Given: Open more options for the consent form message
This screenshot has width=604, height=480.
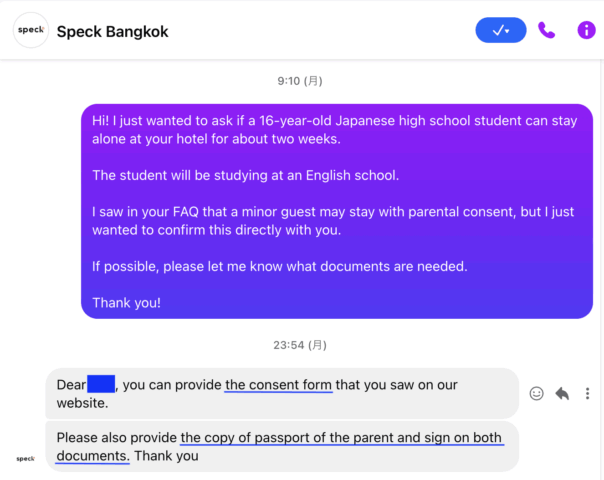Looking at the screenshot, I should pos(587,393).
